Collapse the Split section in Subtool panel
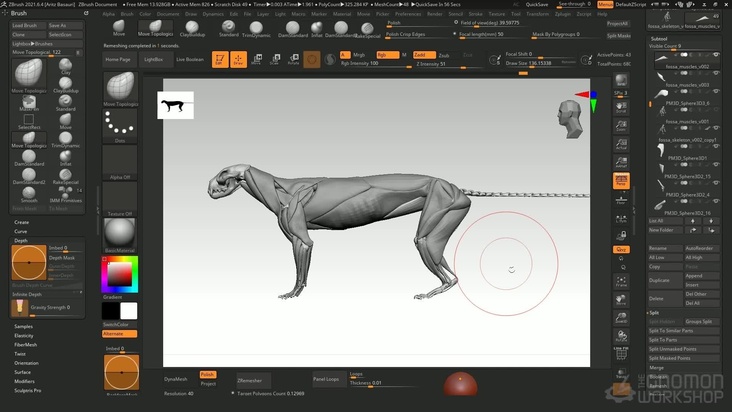 click(x=653, y=312)
